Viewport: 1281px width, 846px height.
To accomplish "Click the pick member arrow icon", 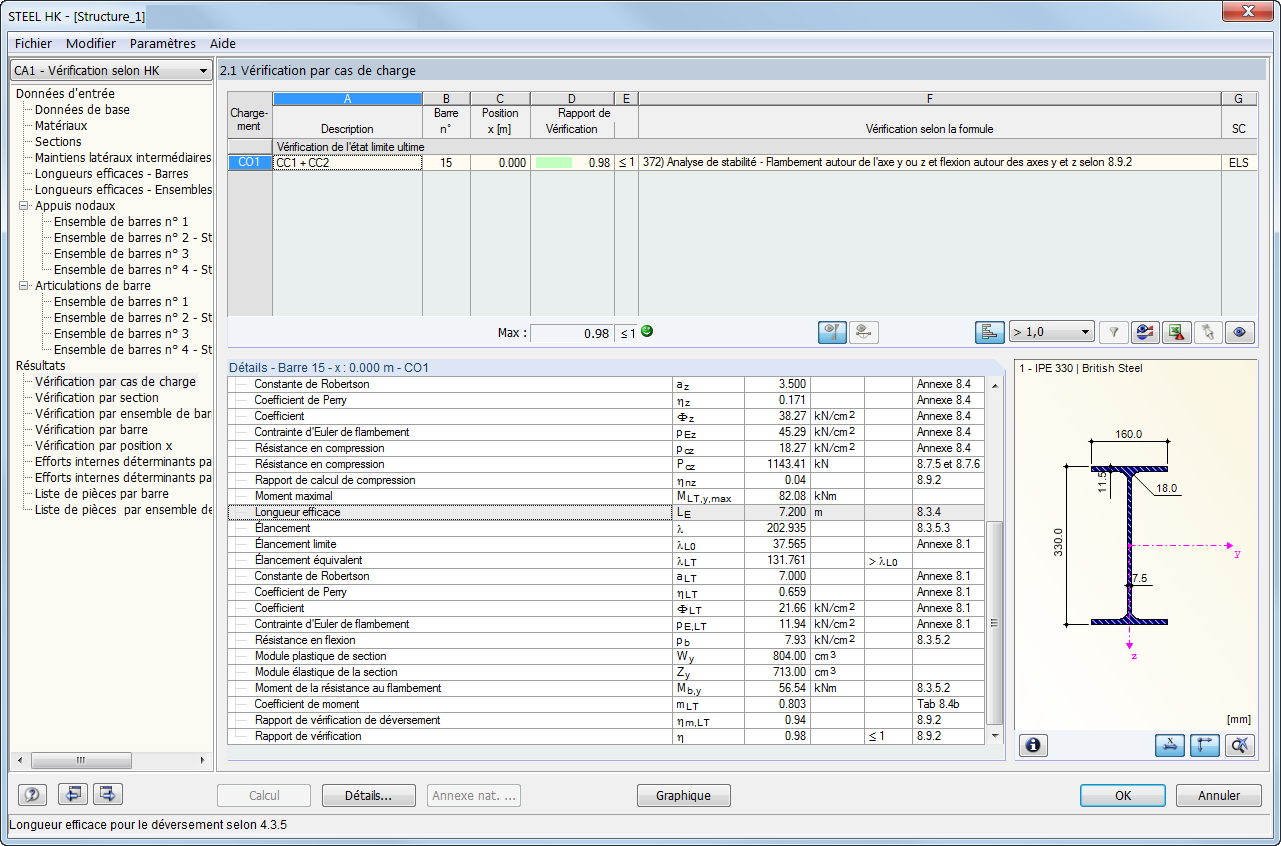I will [1207, 333].
